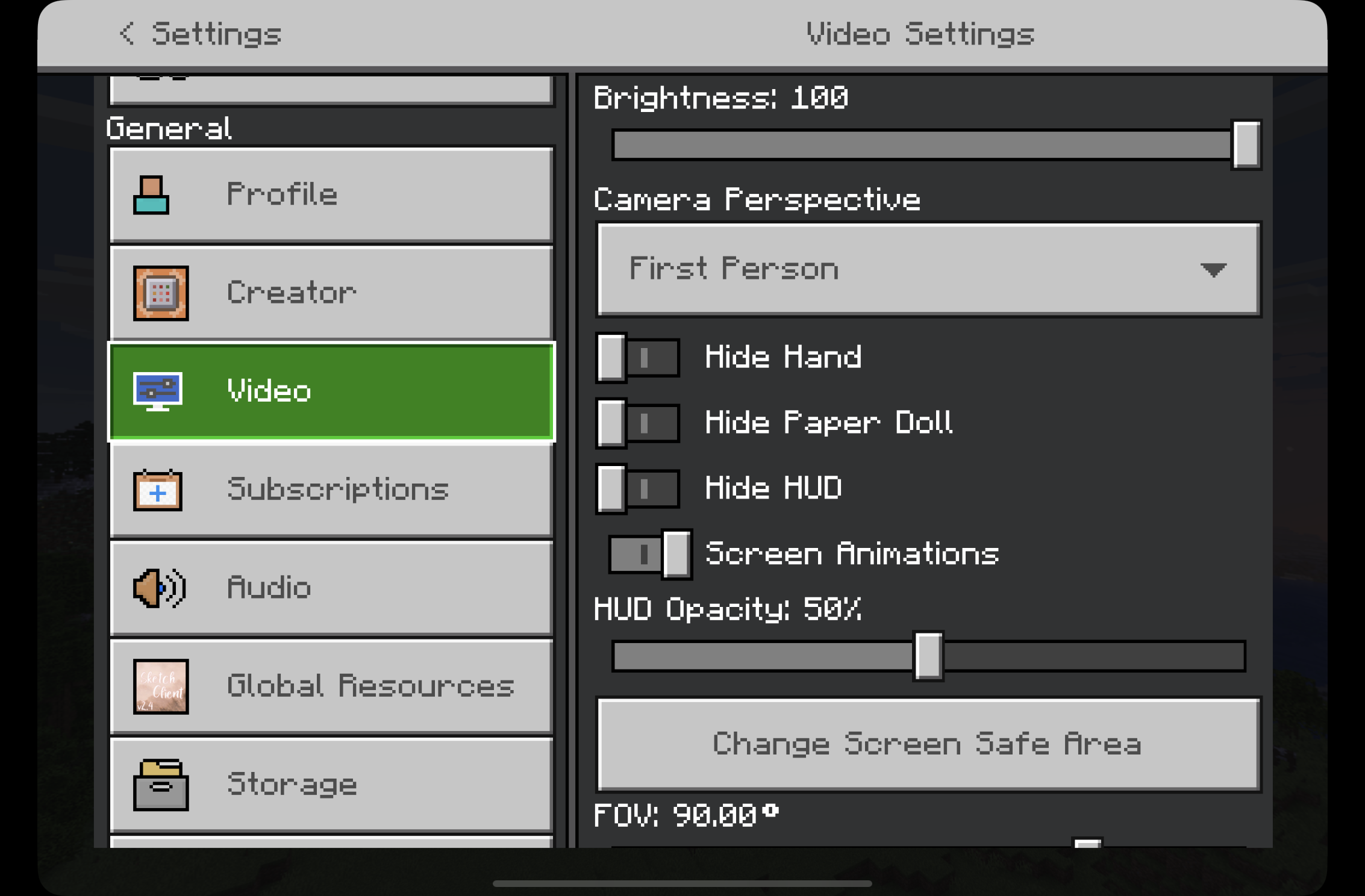Viewport: 1365px width, 896px height.
Task: Click the Storage drawer icon
Action: [x=160, y=785]
